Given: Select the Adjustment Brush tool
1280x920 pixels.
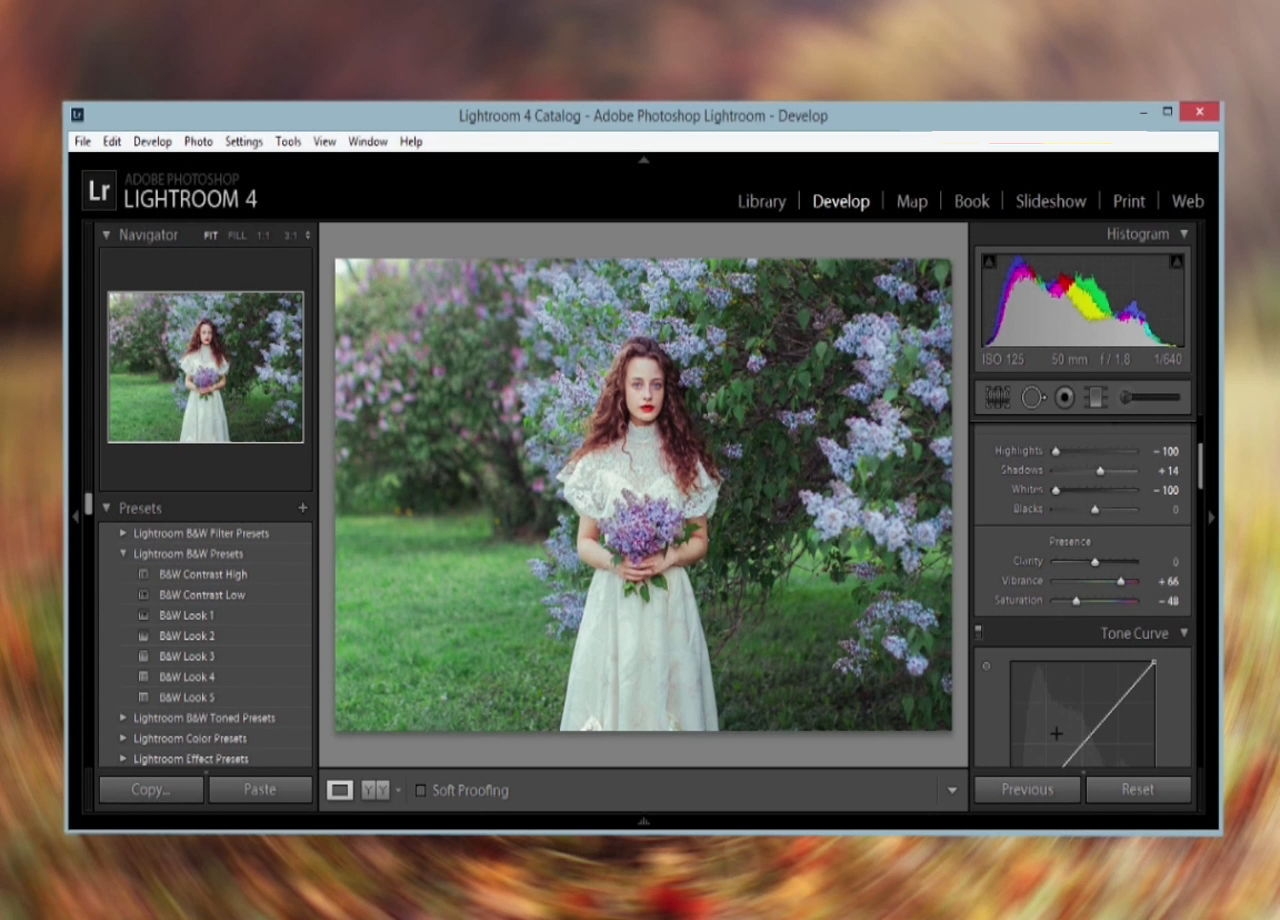Looking at the screenshot, I should [x=1149, y=397].
